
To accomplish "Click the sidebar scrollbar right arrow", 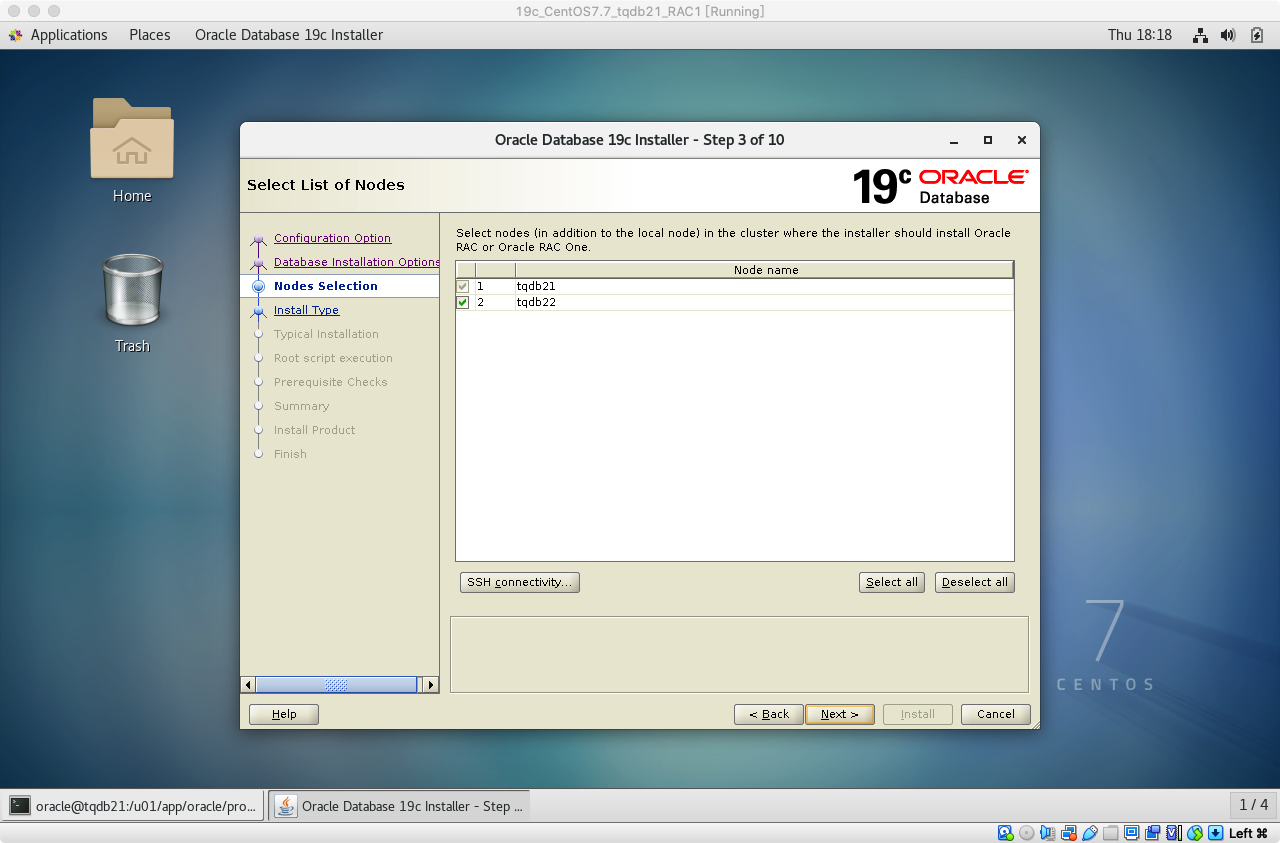I will (431, 685).
